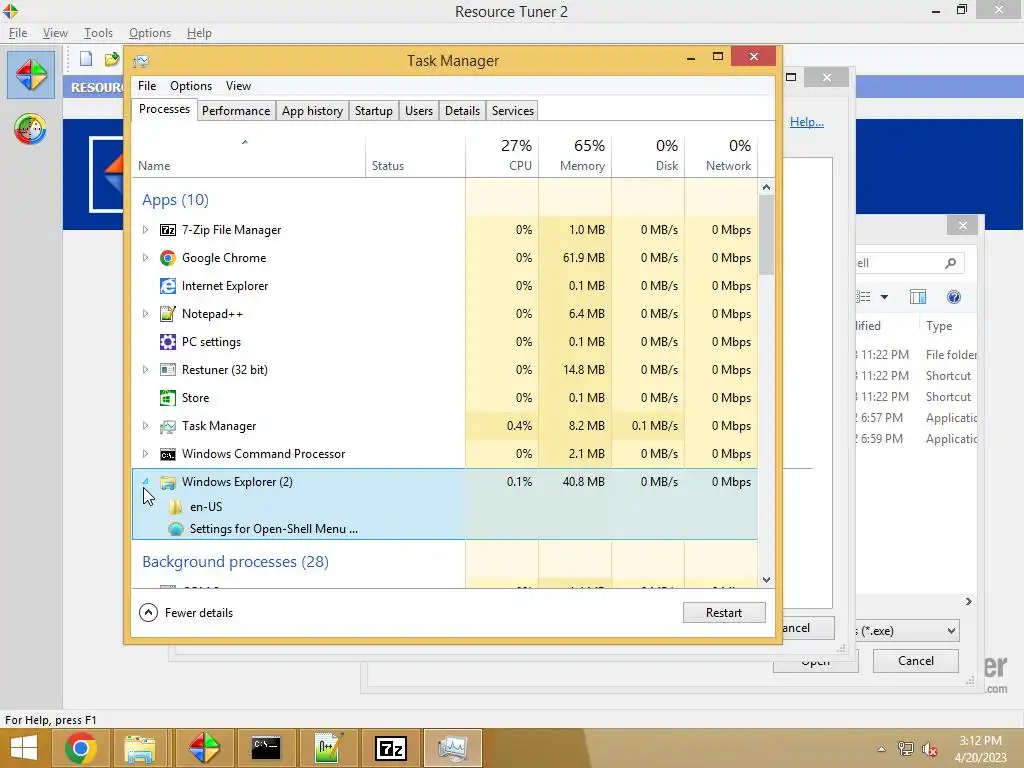Sort processes by the CPU column
Screen dimensions: 1024x768
point(502,155)
